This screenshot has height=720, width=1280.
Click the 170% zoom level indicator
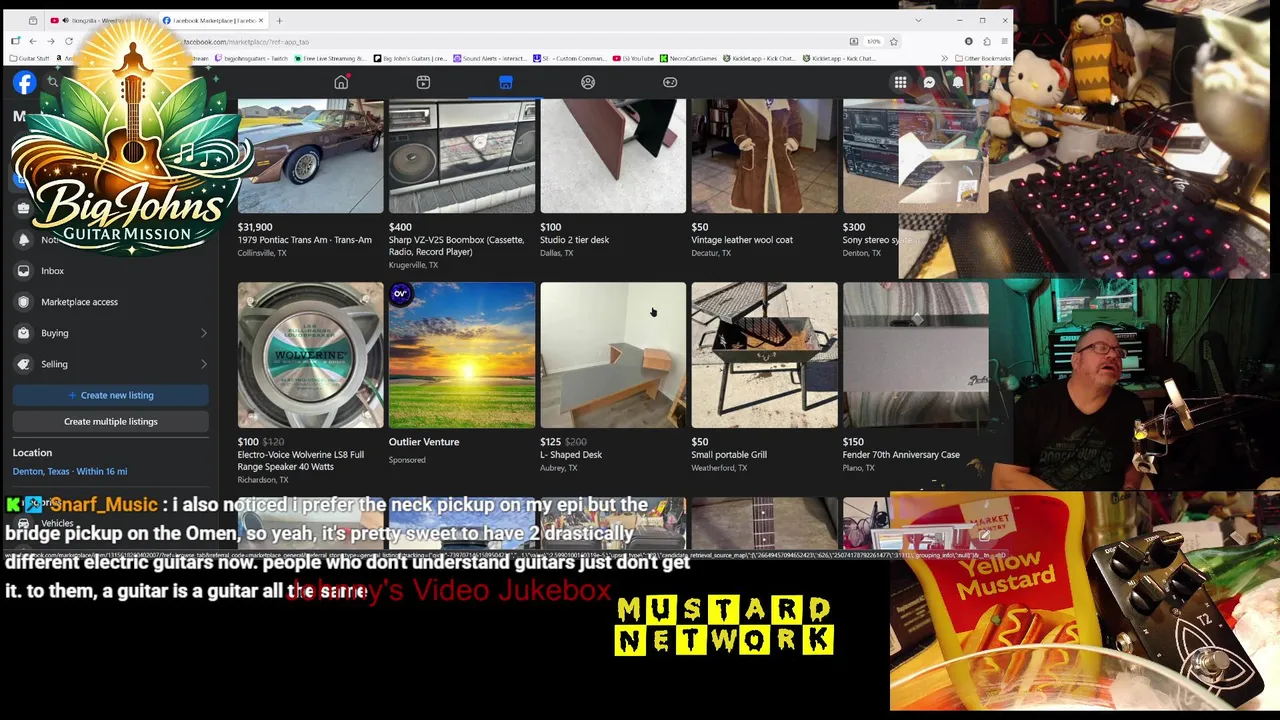pos(873,41)
